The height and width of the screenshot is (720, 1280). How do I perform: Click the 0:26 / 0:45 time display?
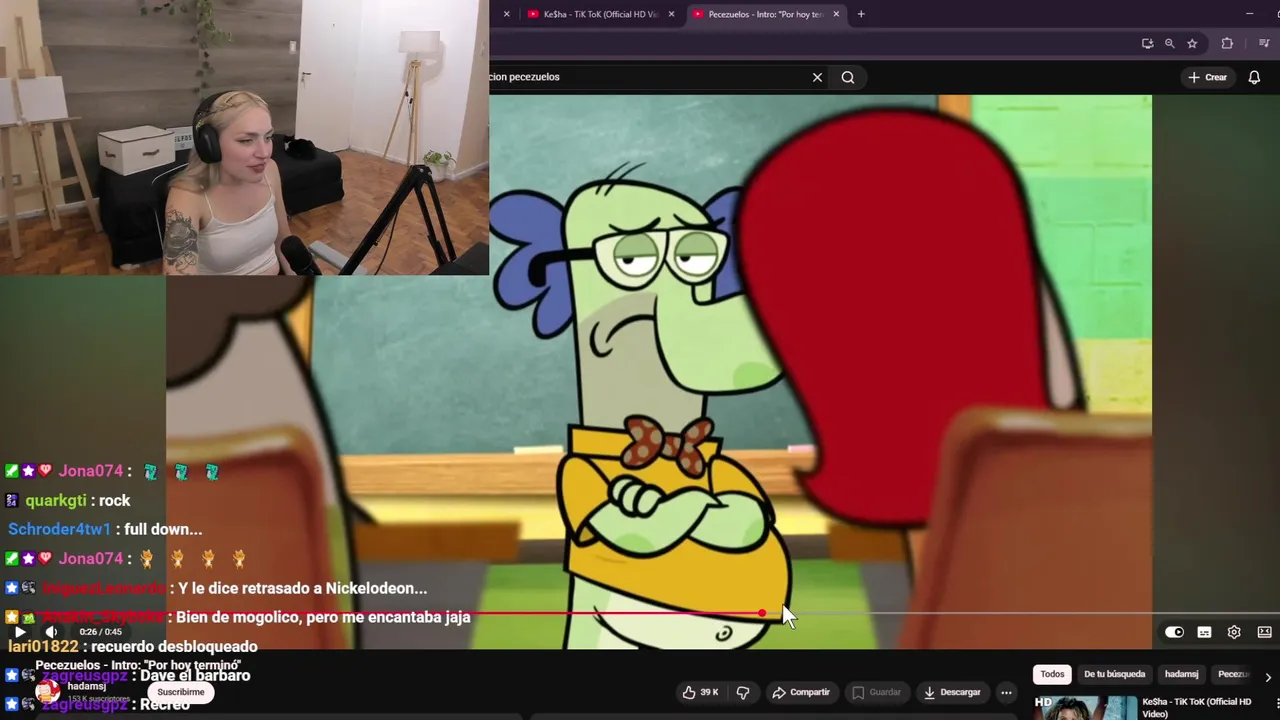100,632
